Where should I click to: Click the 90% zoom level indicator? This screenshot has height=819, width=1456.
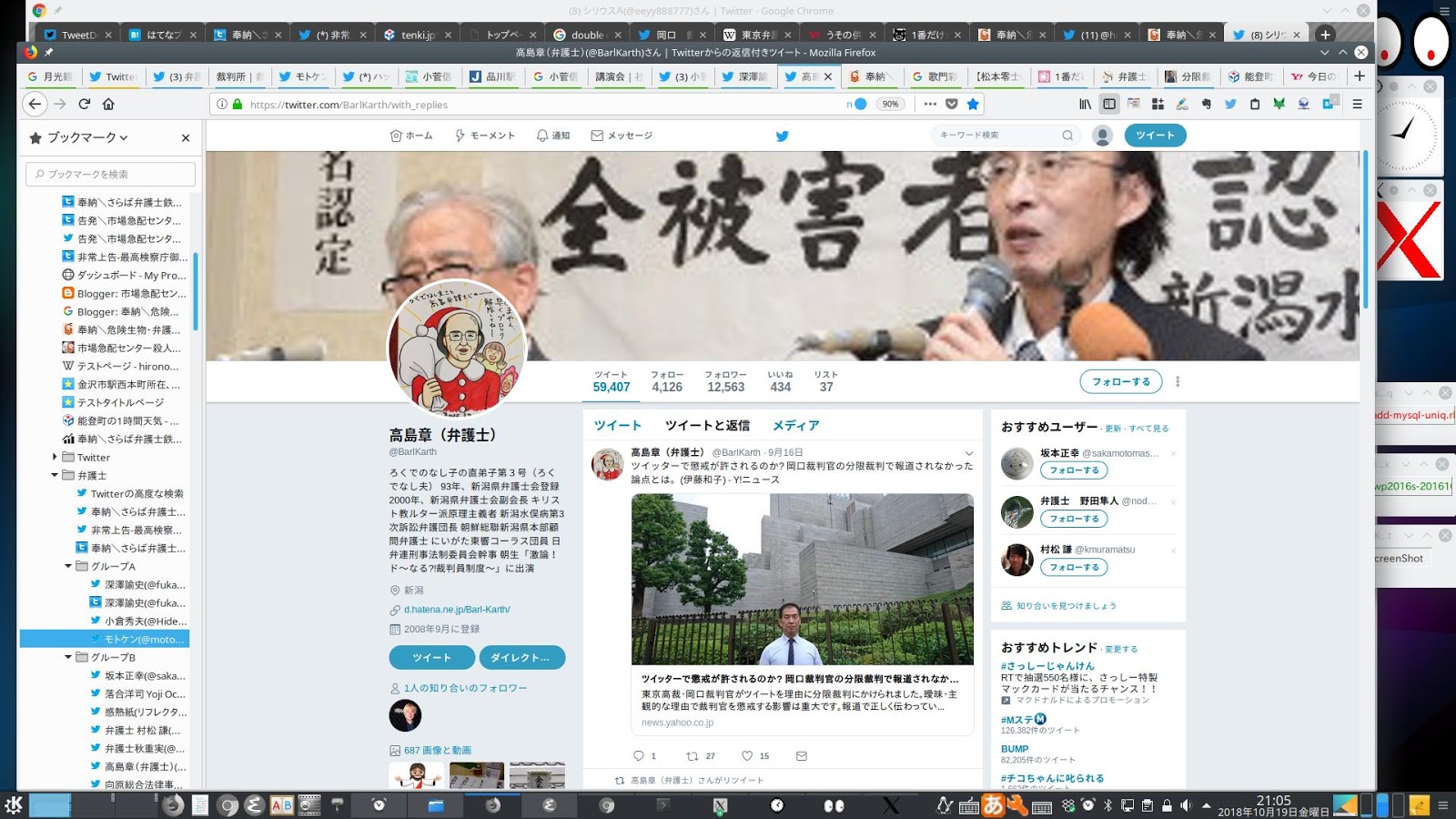click(890, 104)
